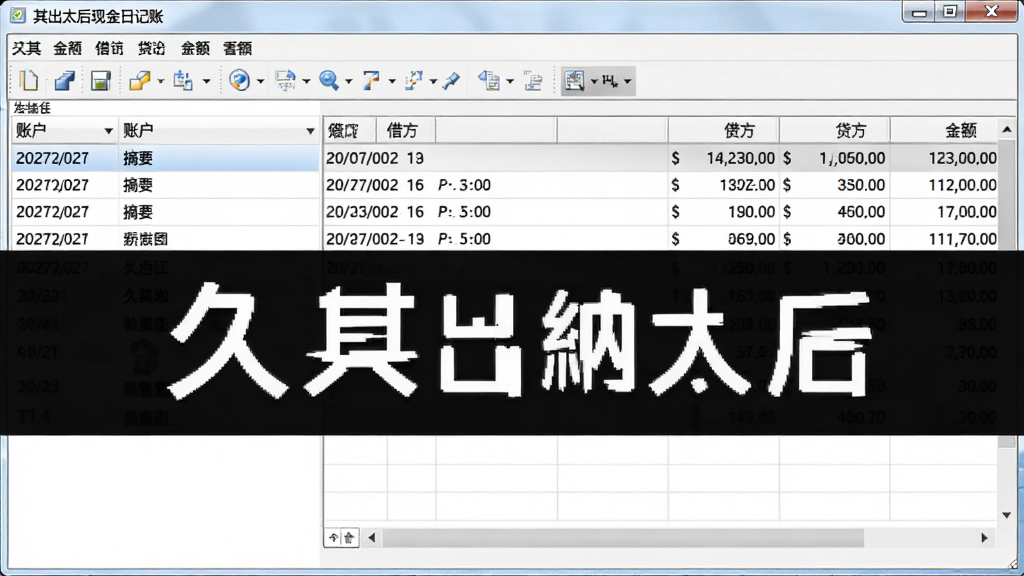Click the left arrow of the horizontal scrollbar
The image size is (1024, 576).
pyautogui.click(x=372, y=537)
